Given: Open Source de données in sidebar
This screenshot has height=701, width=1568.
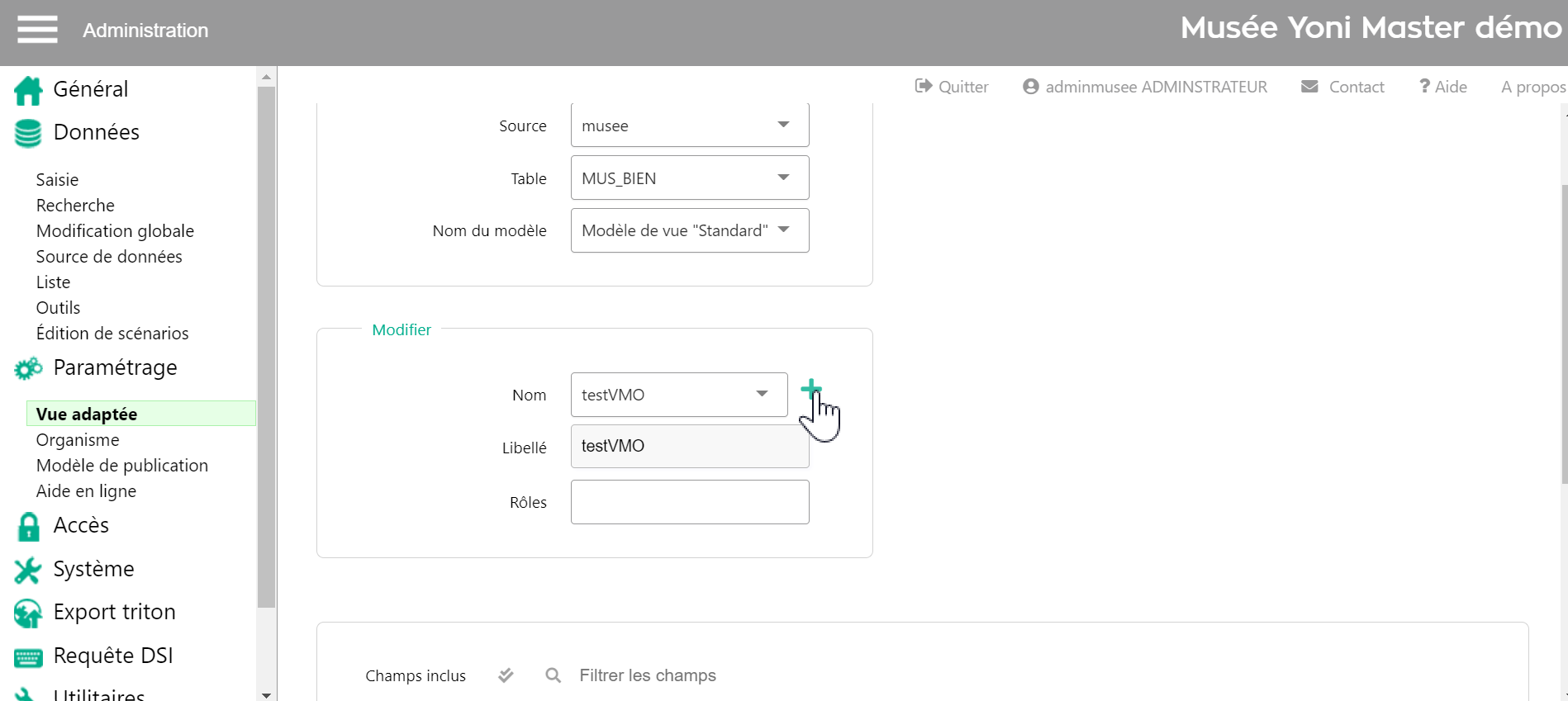Looking at the screenshot, I should coord(109,256).
